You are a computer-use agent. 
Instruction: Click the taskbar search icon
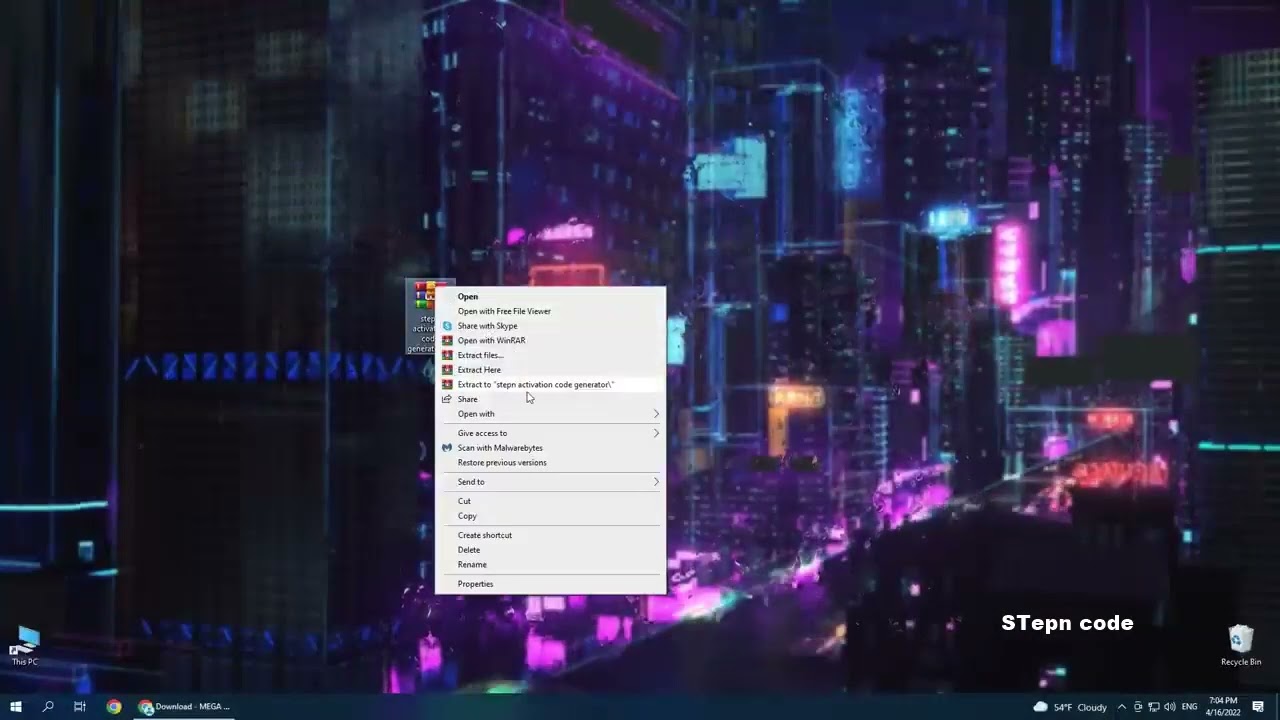[x=47, y=707]
